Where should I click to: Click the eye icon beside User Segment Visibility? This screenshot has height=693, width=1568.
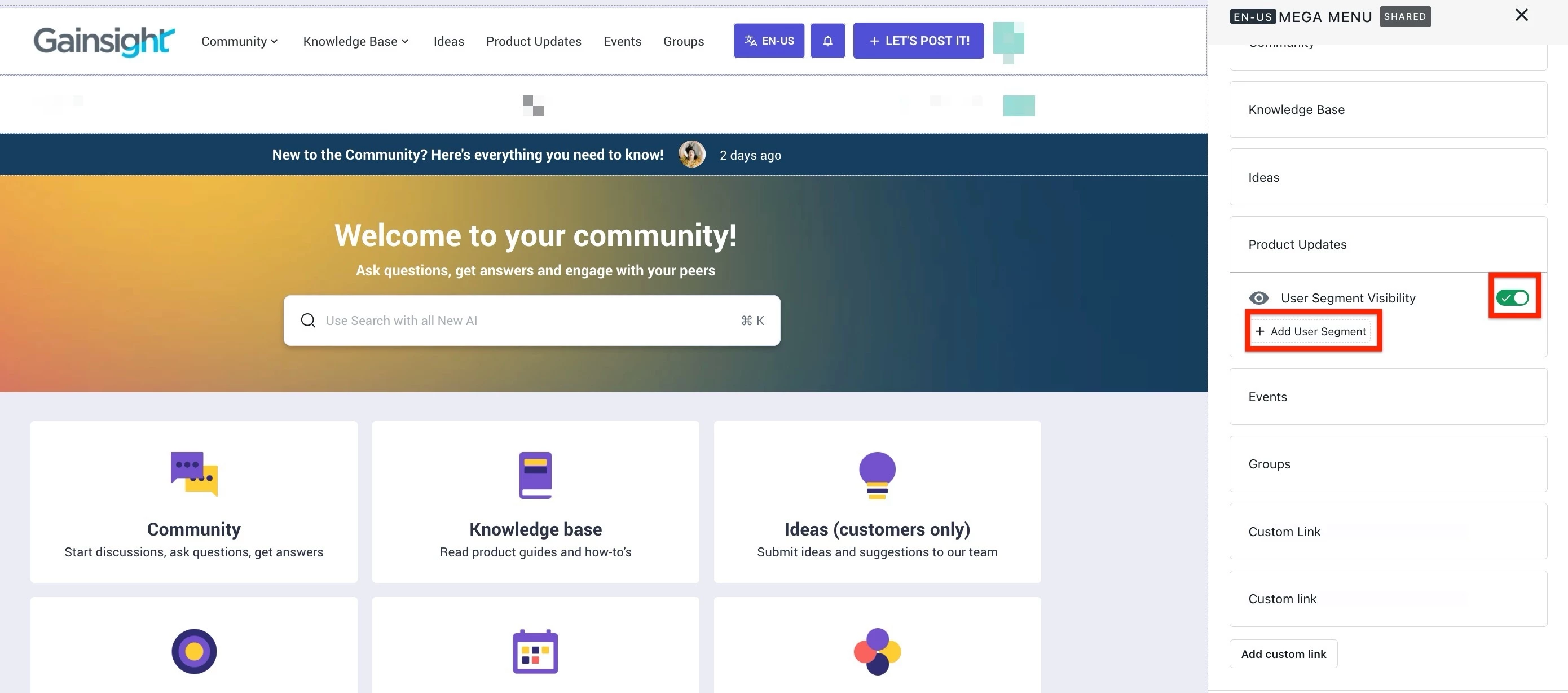[1258, 298]
